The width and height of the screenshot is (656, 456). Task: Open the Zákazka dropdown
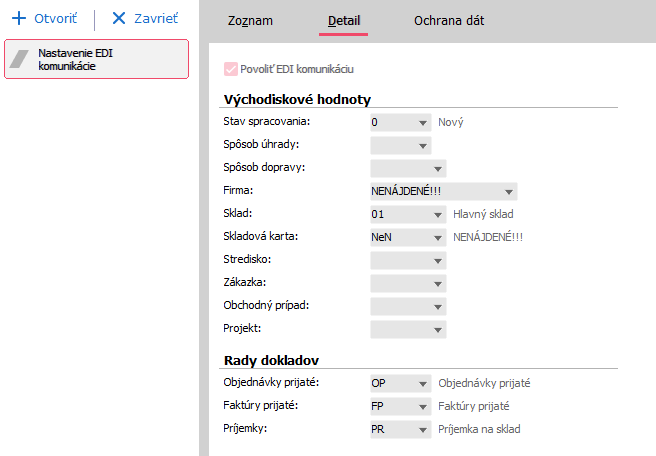click(438, 283)
